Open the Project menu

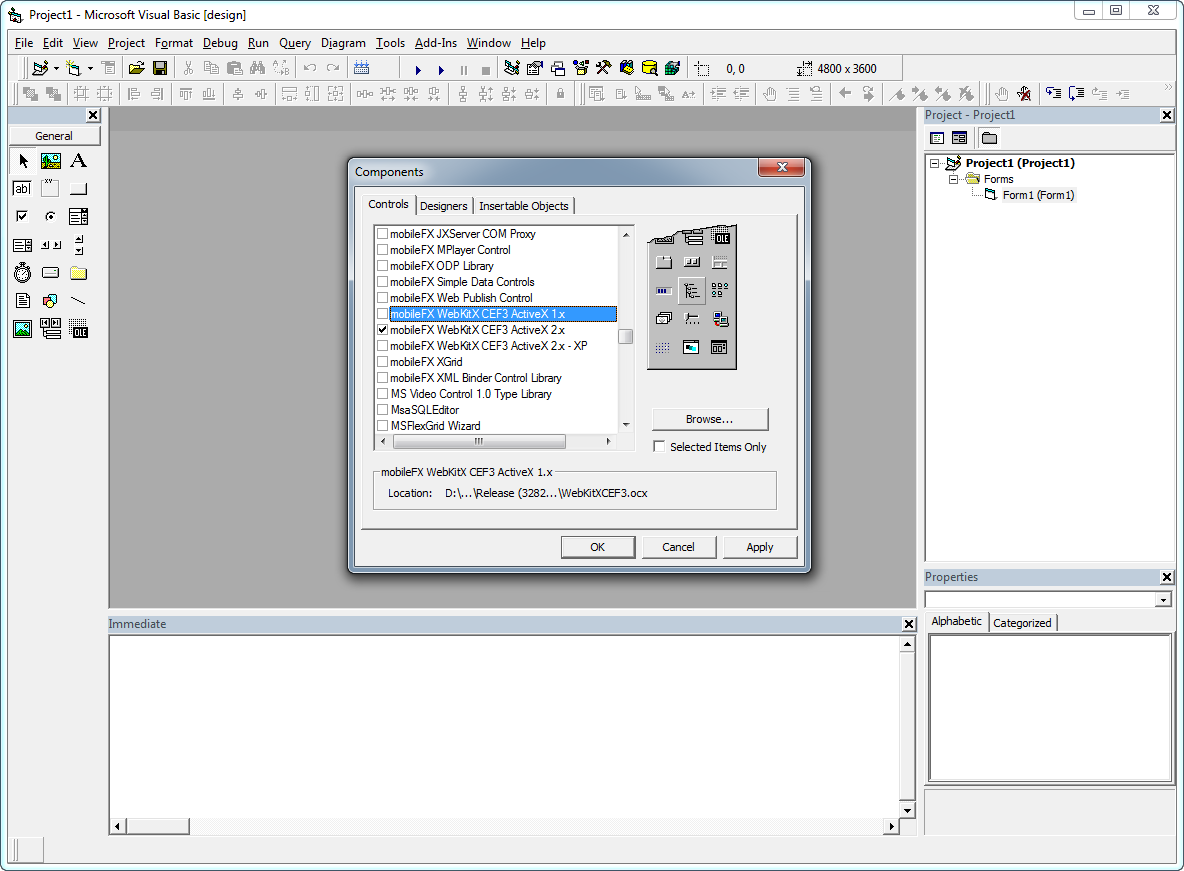[x=126, y=43]
